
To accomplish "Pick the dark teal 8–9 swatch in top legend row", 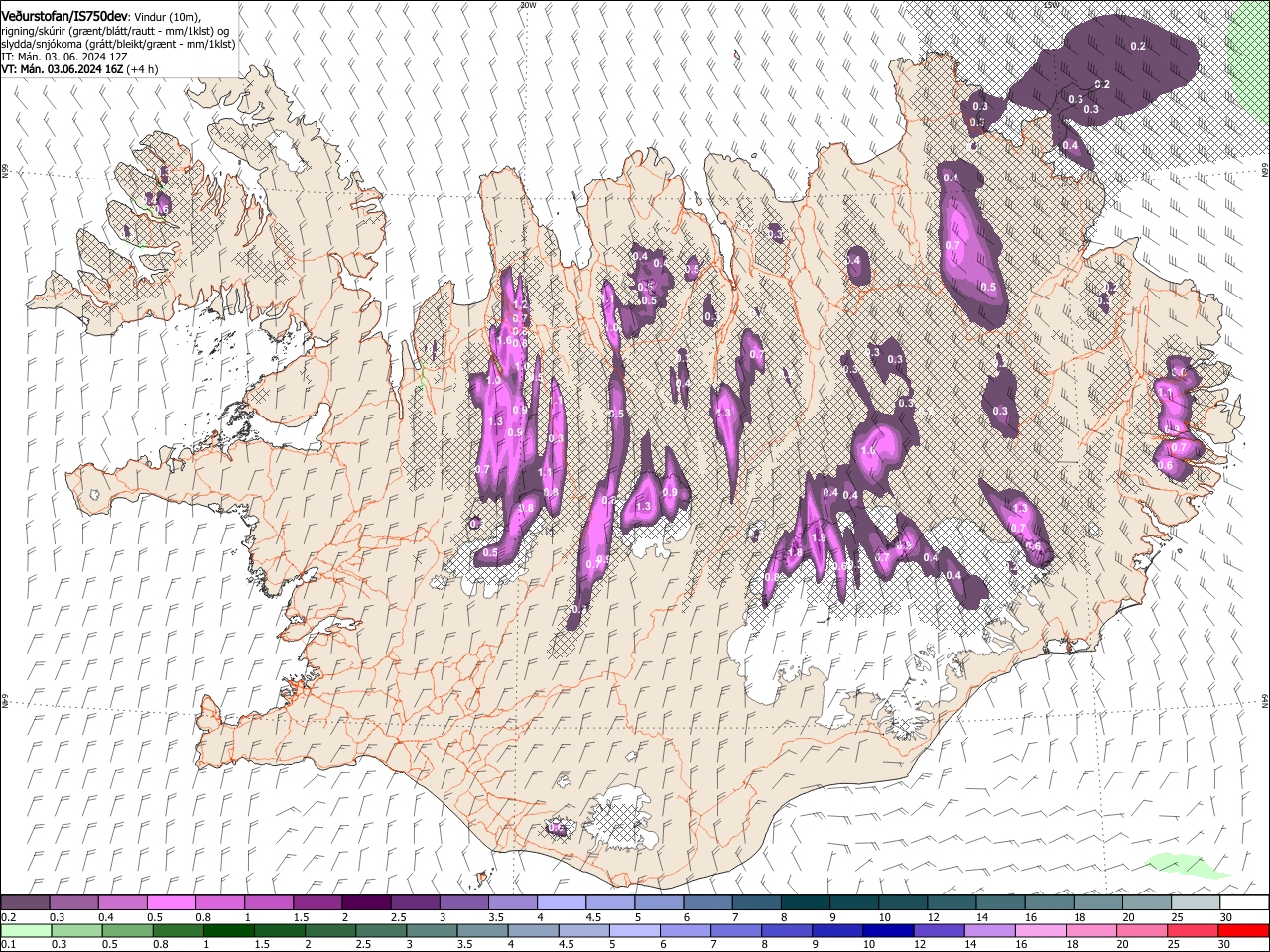I will [x=806, y=903].
